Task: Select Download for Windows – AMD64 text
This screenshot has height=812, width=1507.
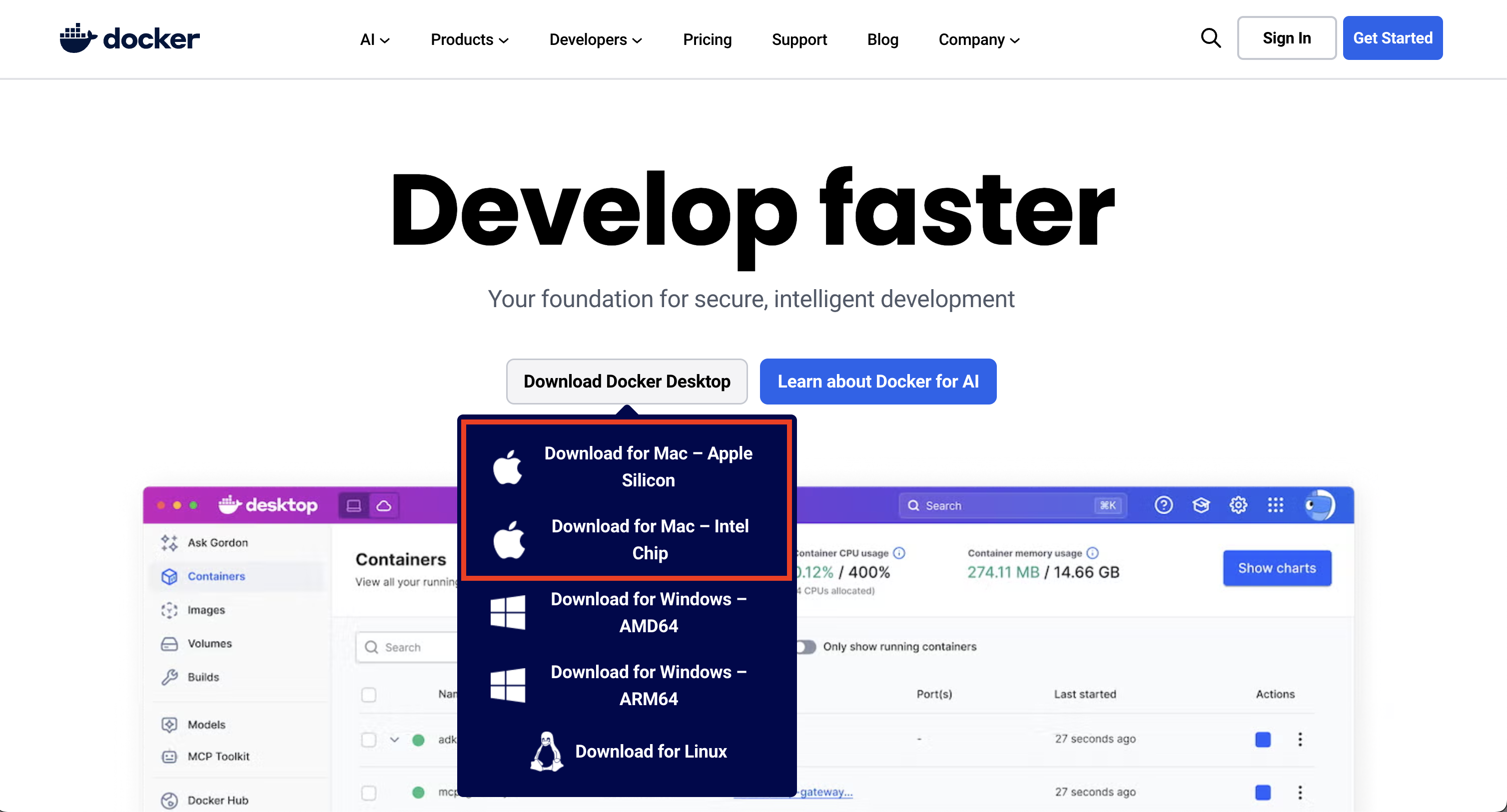Action: coord(649,612)
